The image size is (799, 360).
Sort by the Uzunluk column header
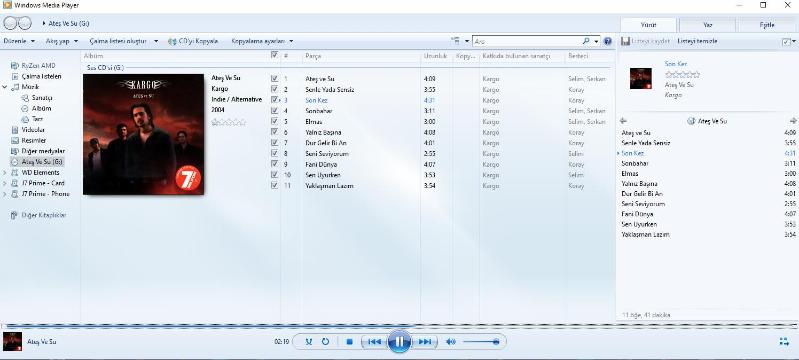click(x=437, y=56)
